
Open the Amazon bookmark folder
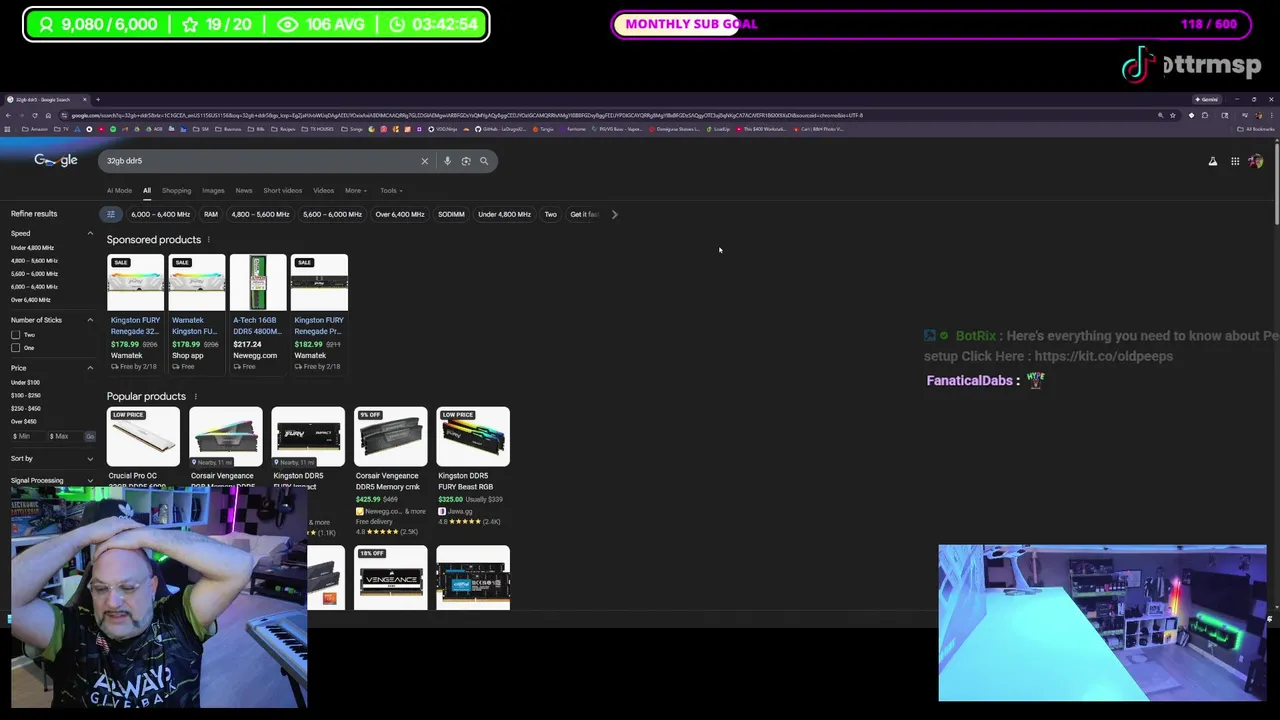[36, 129]
